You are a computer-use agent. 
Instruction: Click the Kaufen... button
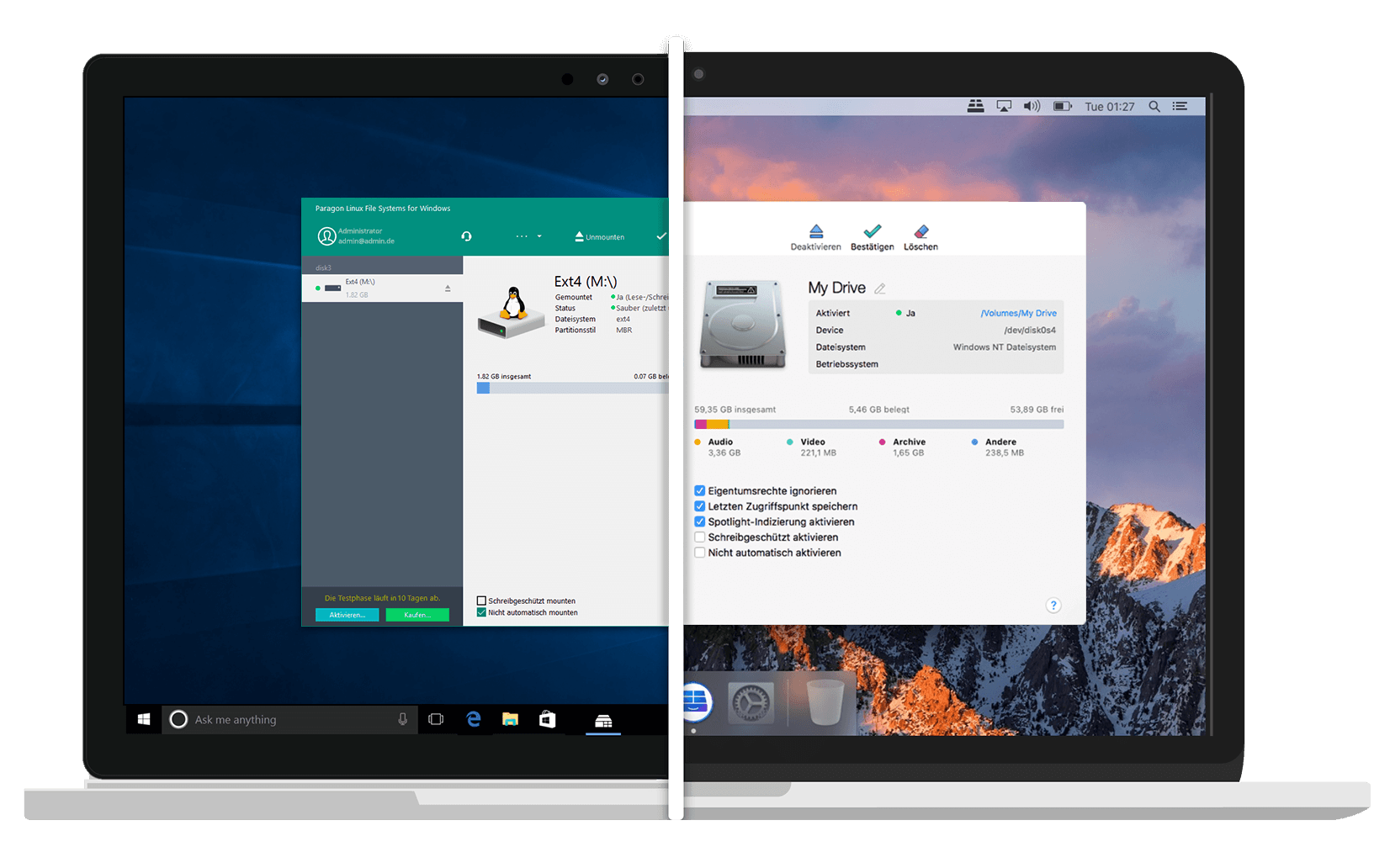[x=417, y=615]
